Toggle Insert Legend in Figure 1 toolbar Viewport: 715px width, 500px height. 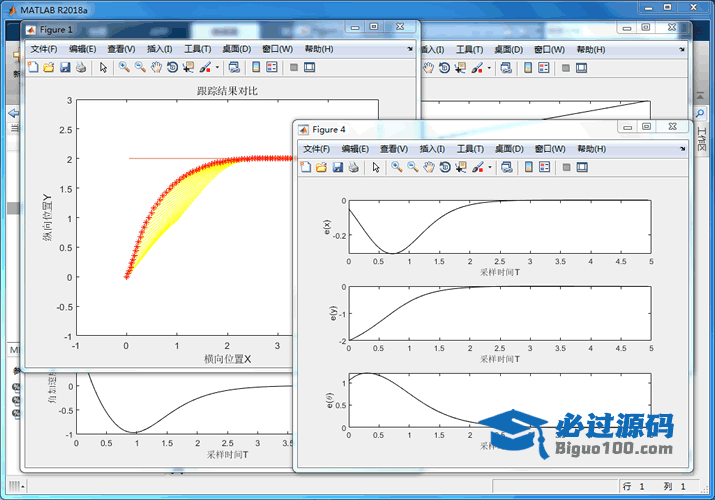[x=272, y=68]
